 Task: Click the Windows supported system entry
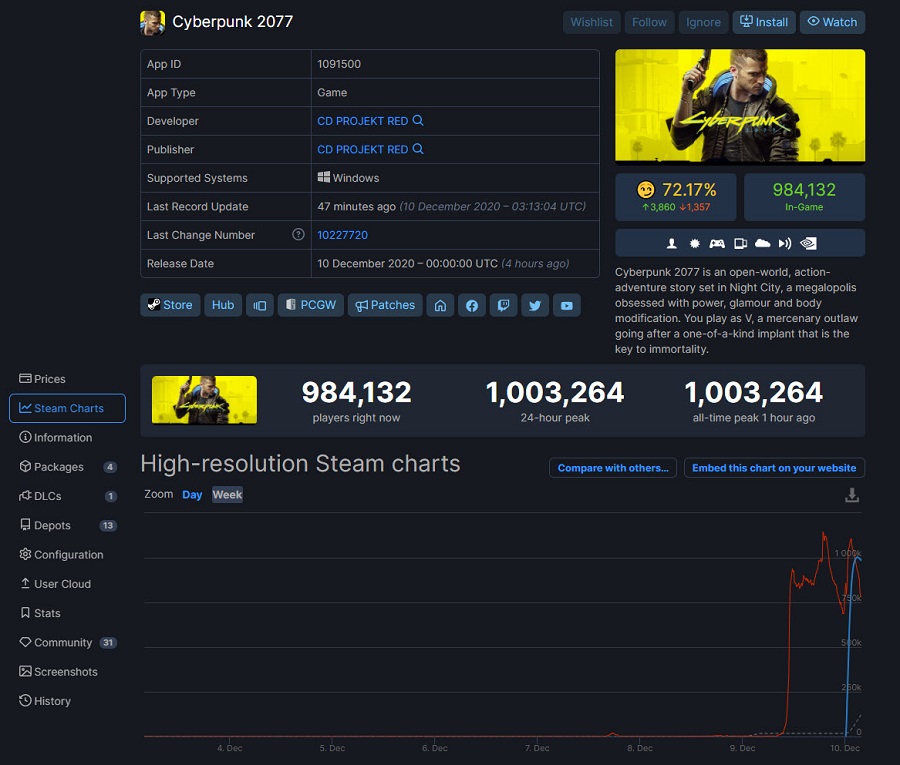[x=348, y=178]
